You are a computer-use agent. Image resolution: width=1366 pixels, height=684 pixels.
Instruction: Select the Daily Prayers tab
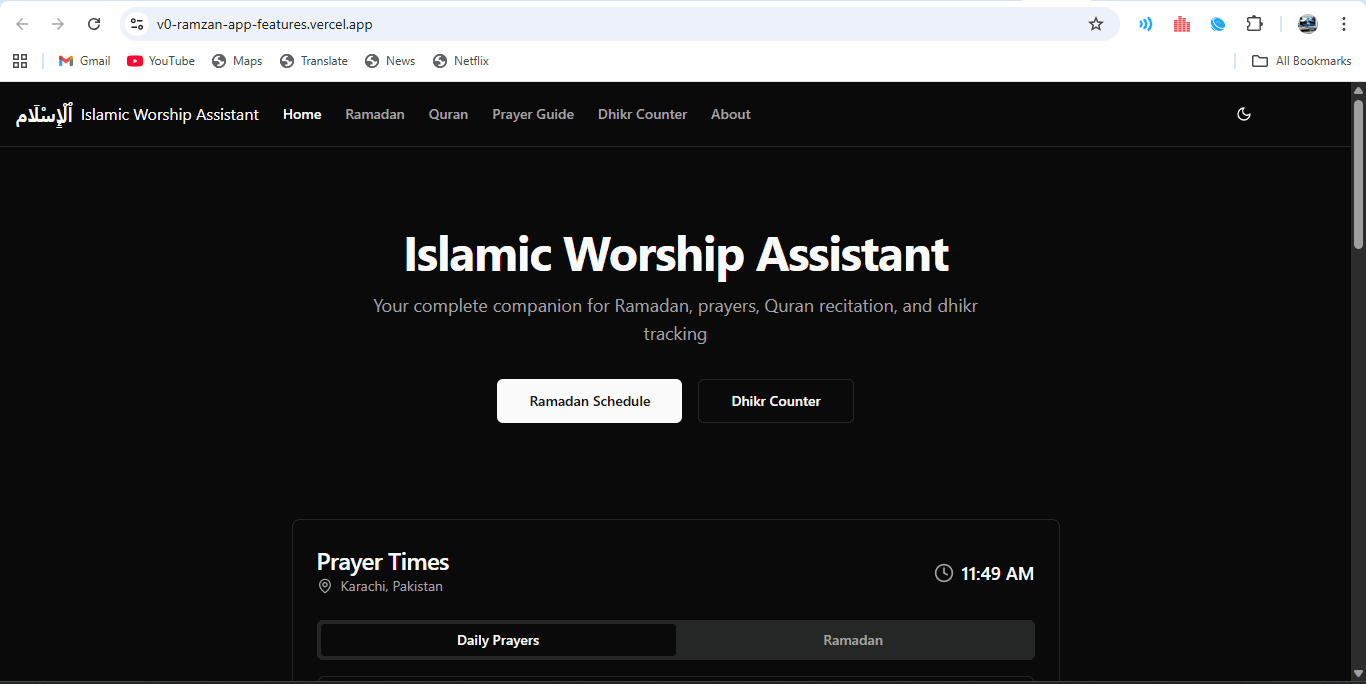coord(498,640)
